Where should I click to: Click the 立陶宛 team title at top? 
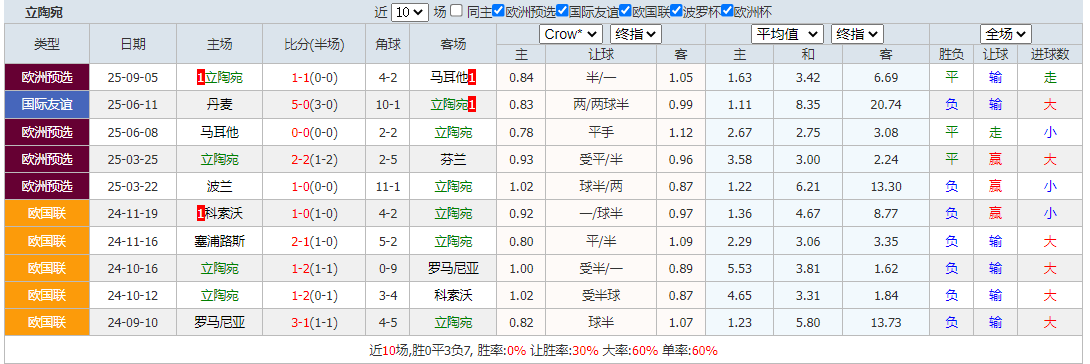(43, 12)
